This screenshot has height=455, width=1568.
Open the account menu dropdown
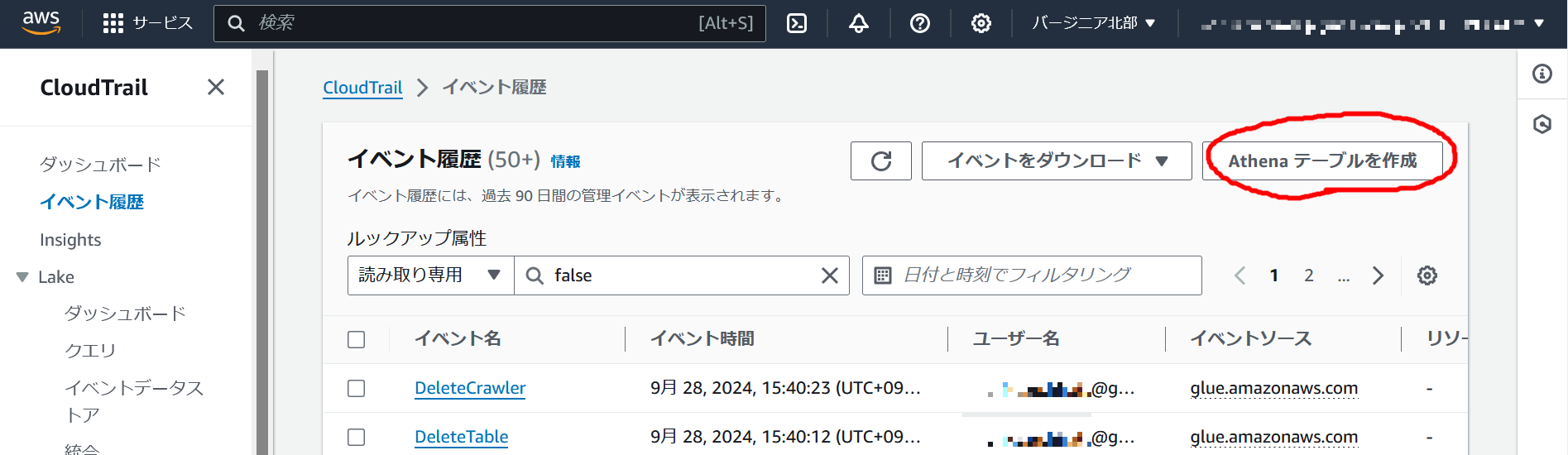[x=1372, y=23]
